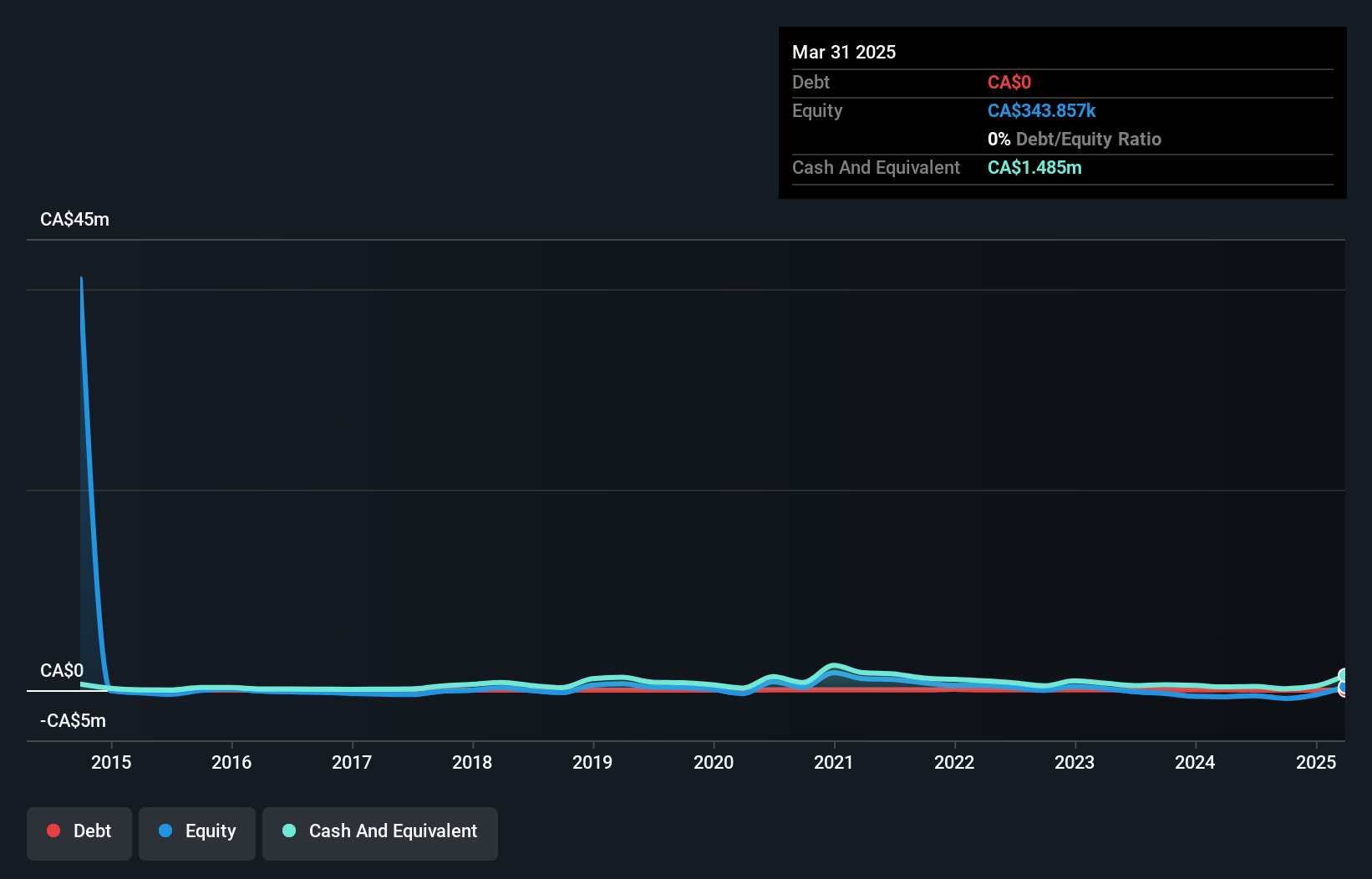Click the 2024 x-axis label
The image size is (1372, 879).
pos(1195,762)
